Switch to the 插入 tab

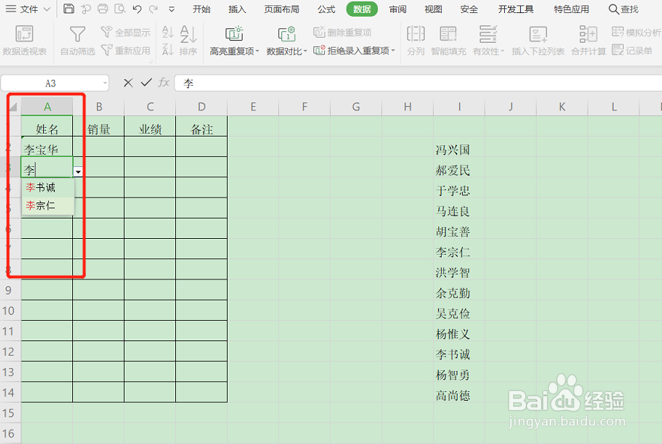(237, 9)
